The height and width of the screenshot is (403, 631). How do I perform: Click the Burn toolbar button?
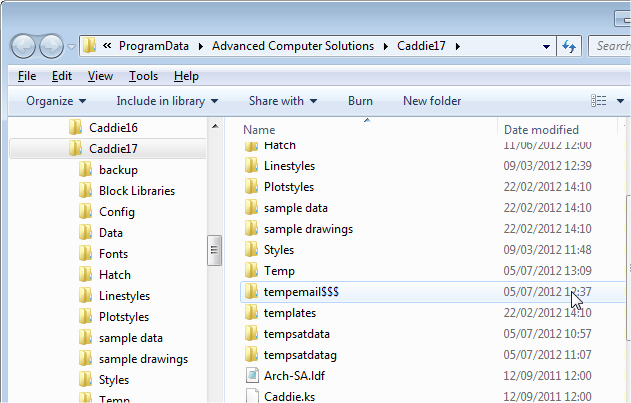point(360,101)
